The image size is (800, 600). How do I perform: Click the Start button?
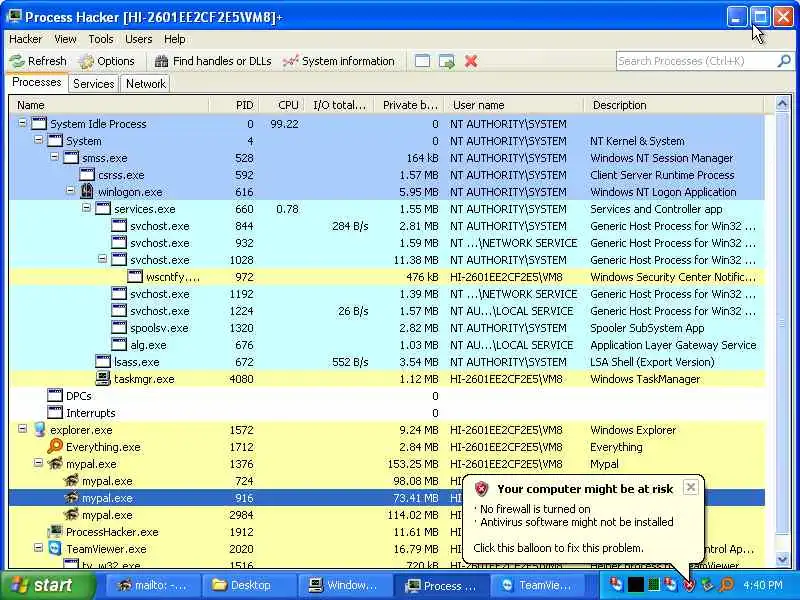[48, 585]
